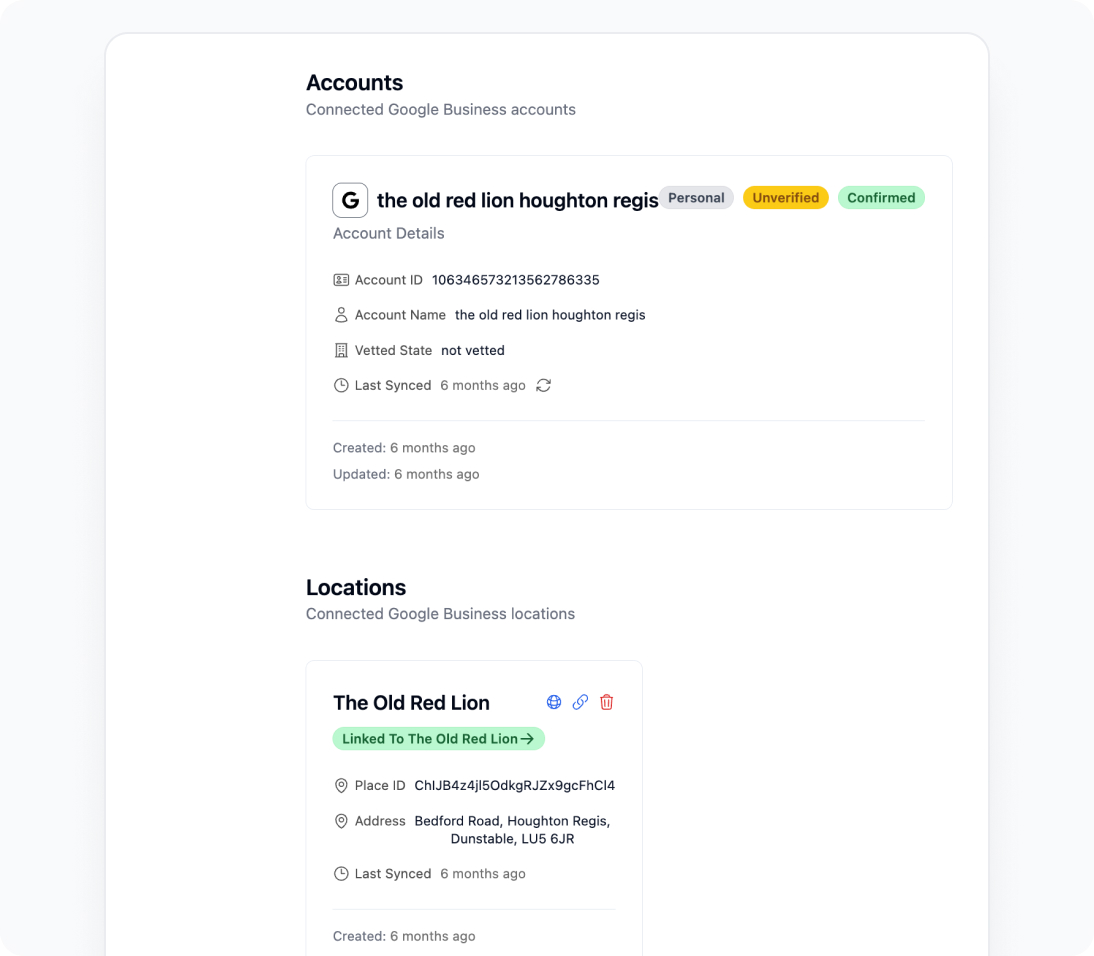Click the clock icon on the location card
Viewport: 1094px width, 956px height.
341,874
